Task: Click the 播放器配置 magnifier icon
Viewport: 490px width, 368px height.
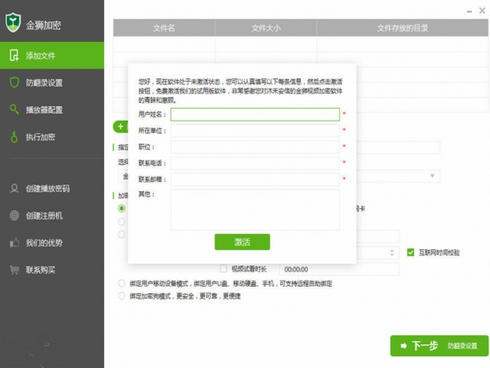Action: (x=14, y=109)
